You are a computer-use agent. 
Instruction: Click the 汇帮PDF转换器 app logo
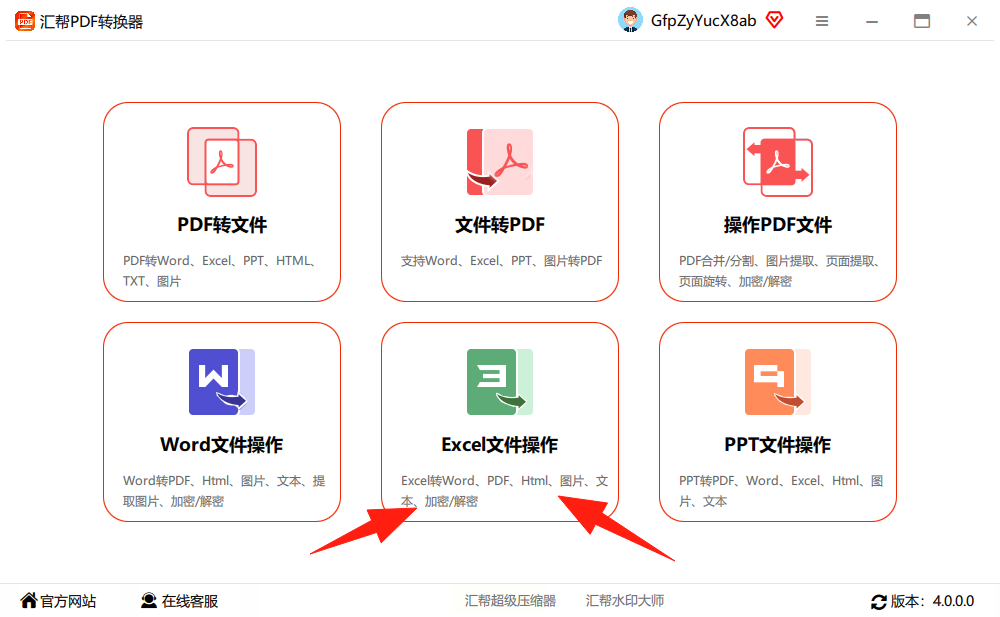pos(24,21)
